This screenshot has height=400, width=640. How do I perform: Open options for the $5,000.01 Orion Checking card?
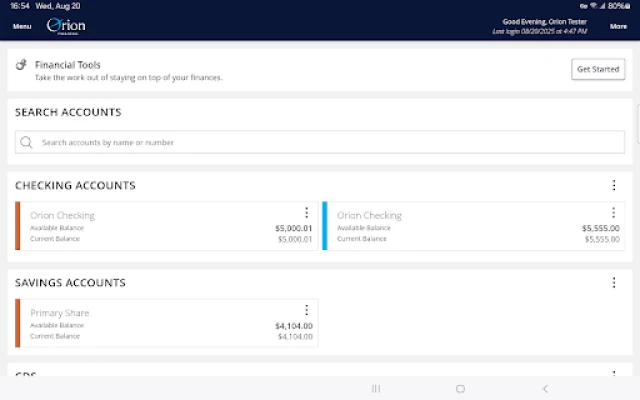click(306, 212)
